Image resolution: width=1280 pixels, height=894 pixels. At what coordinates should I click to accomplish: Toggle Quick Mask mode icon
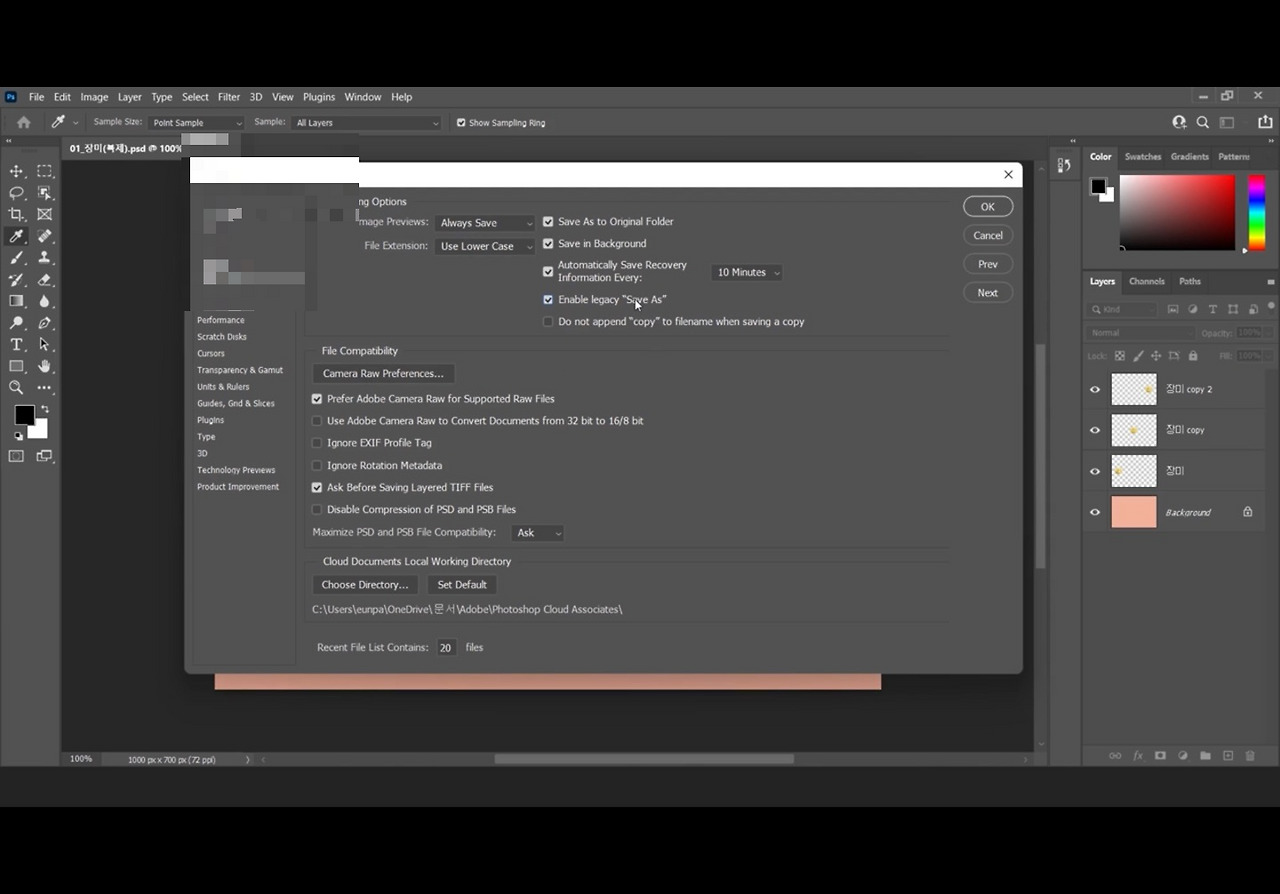[17, 456]
